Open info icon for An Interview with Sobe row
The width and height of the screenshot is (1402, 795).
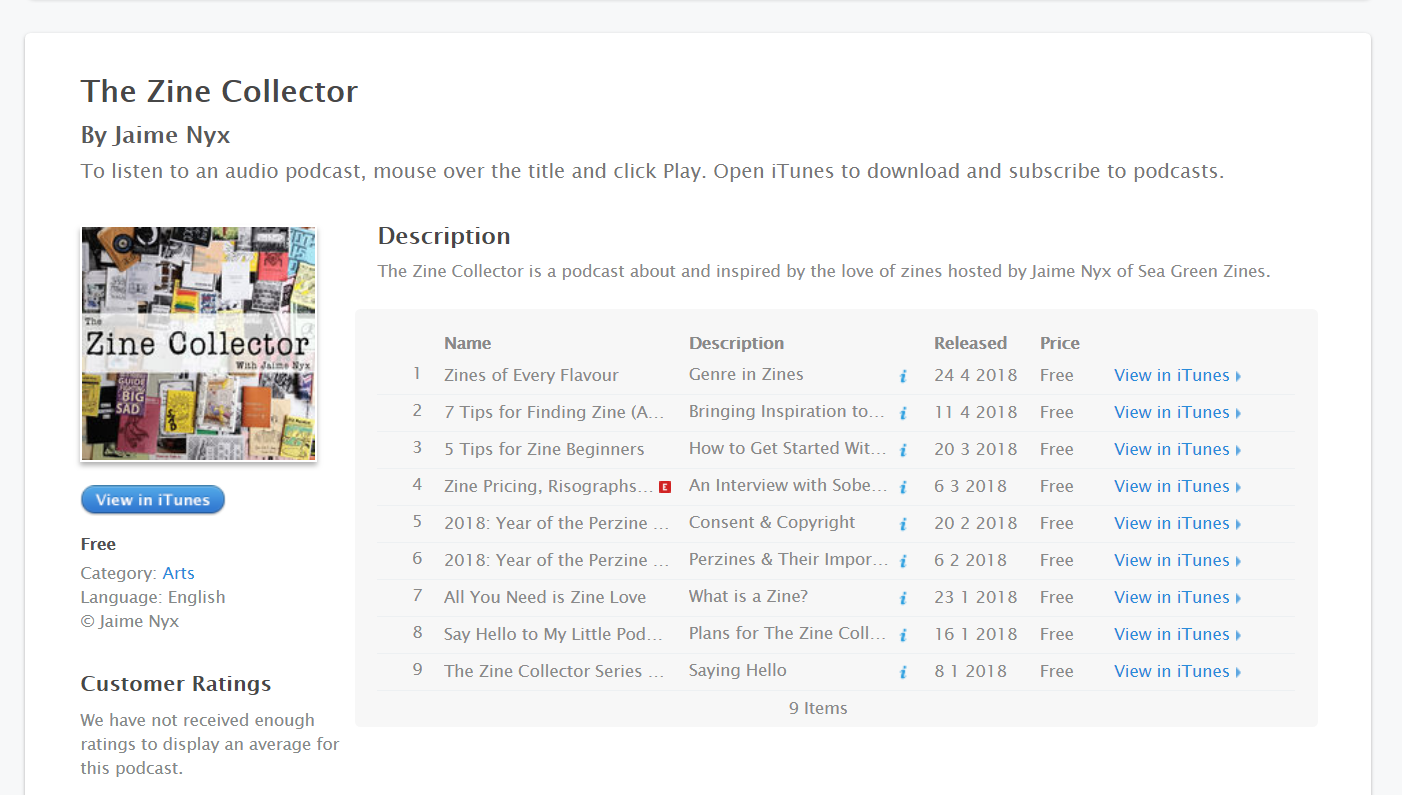coord(902,487)
